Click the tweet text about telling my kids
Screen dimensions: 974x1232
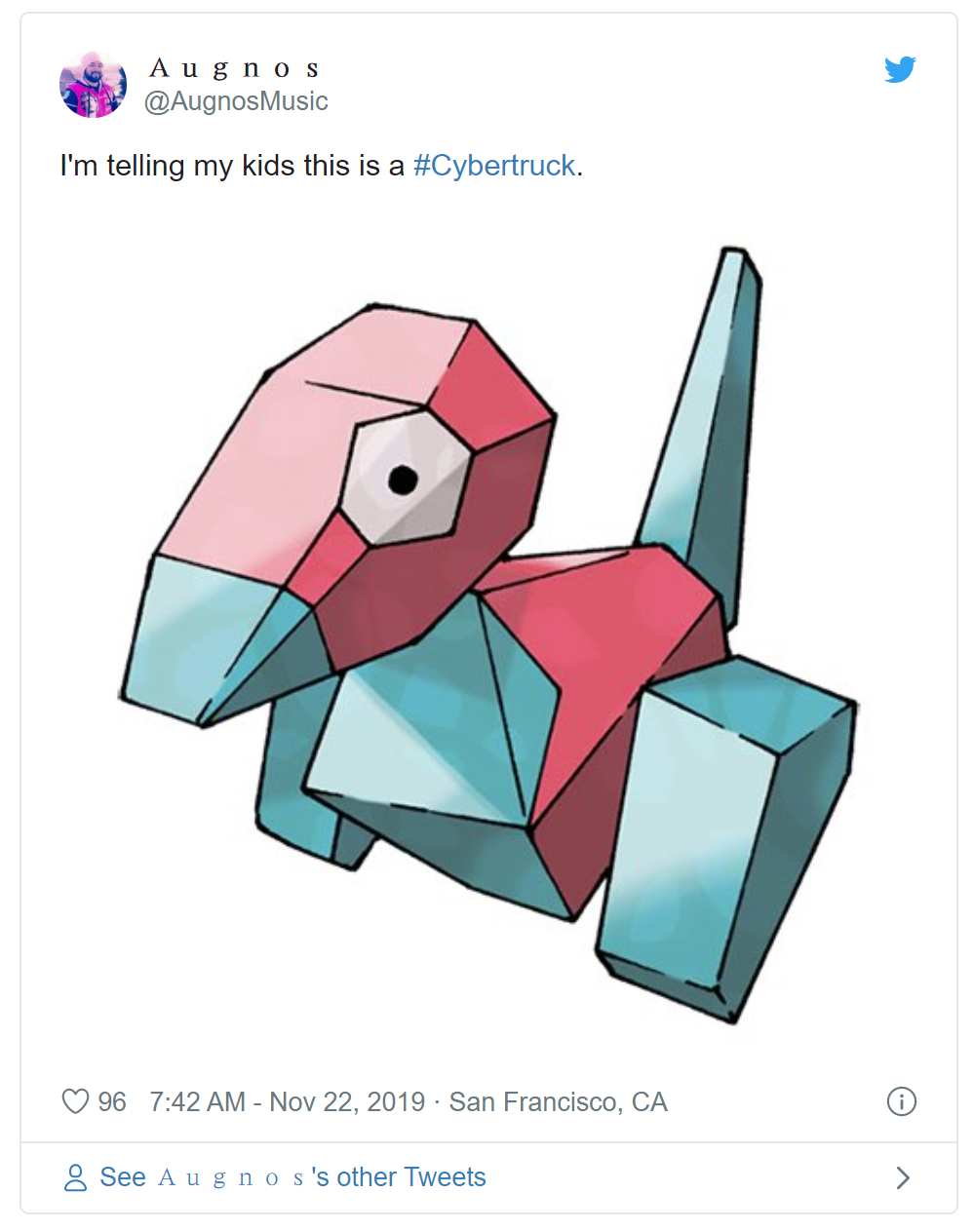click(322, 166)
